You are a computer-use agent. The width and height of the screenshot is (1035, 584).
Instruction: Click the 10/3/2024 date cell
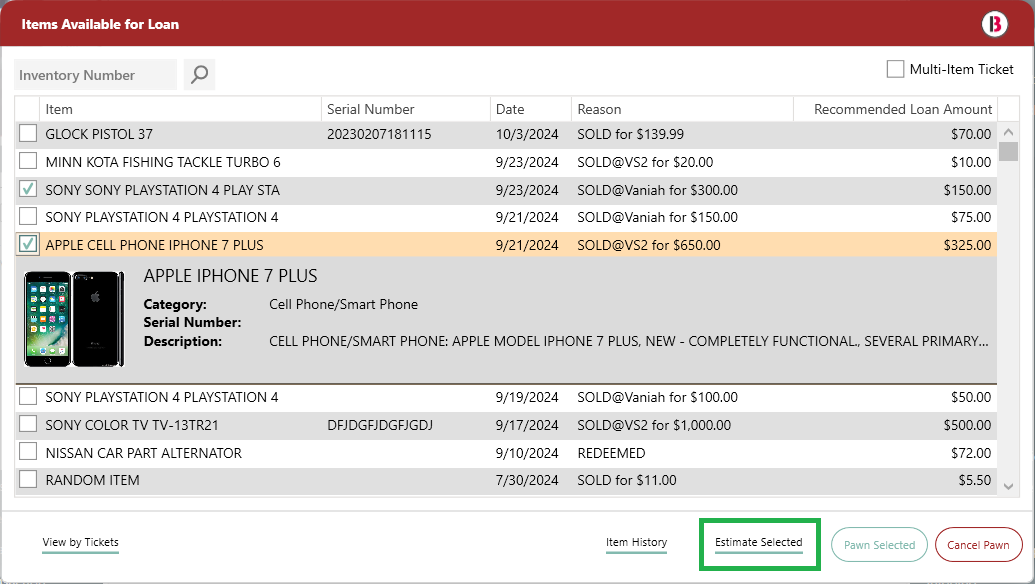click(527, 134)
